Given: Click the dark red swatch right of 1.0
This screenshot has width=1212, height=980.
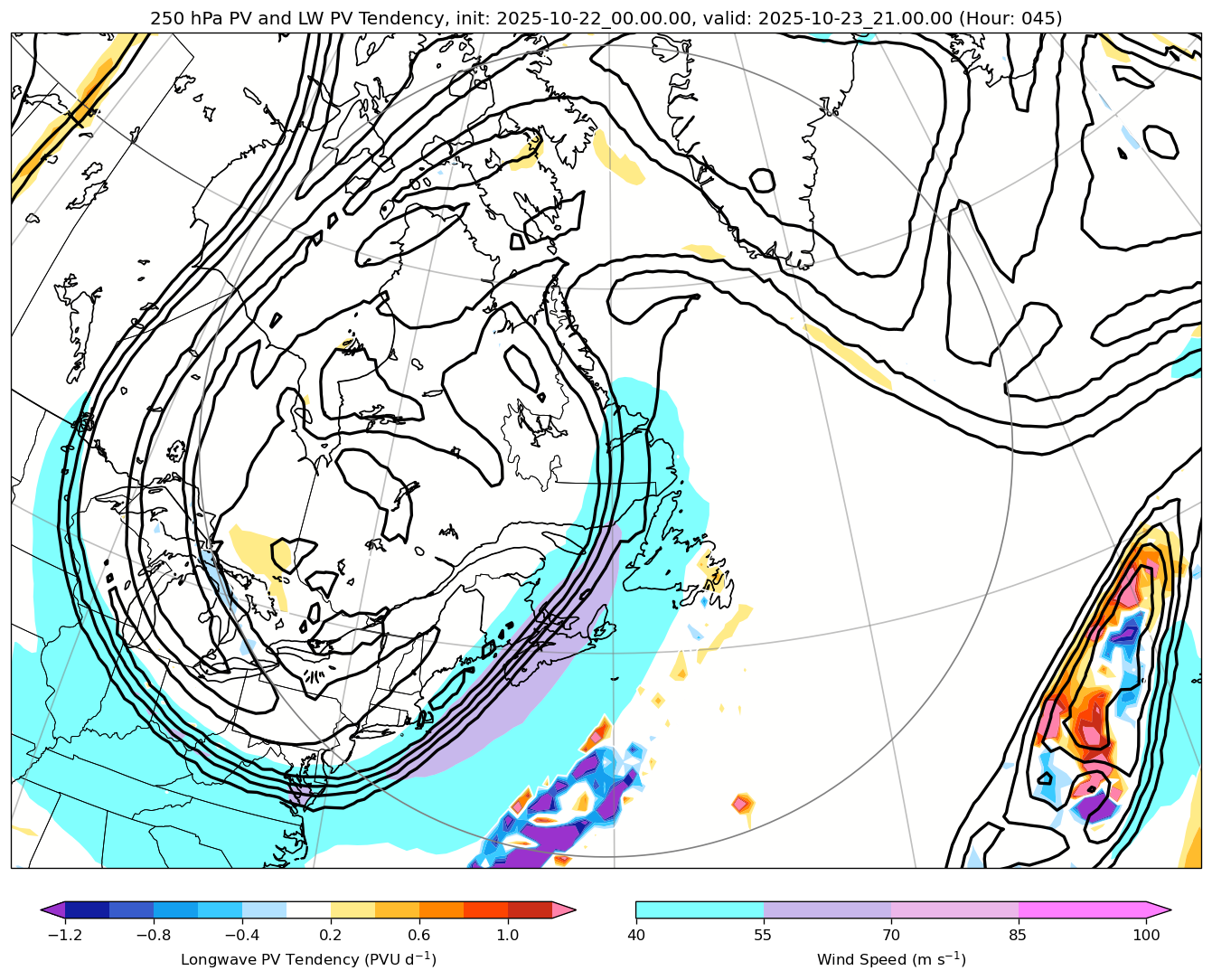Looking at the screenshot, I should tap(530, 909).
